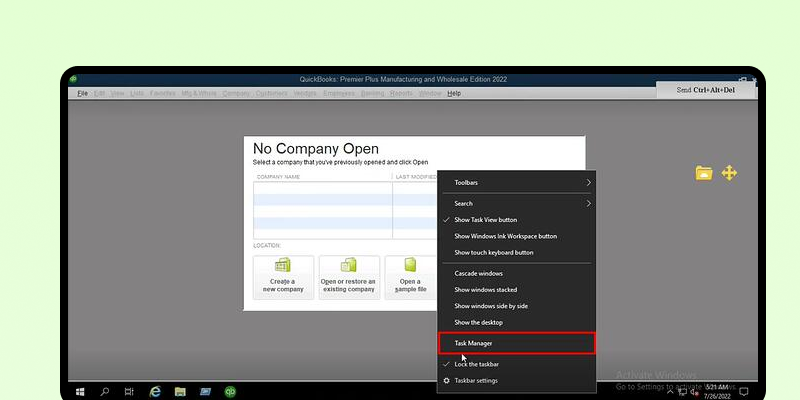Viewport: 800px width, 400px height.
Task: Select Show touch keyboard button
Action: pyautogui.click(x=516, y=253)
